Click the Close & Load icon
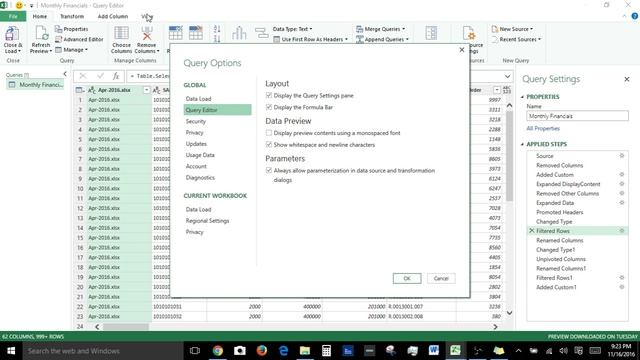This screenshot has width=640, height=360. click(12, 34)
